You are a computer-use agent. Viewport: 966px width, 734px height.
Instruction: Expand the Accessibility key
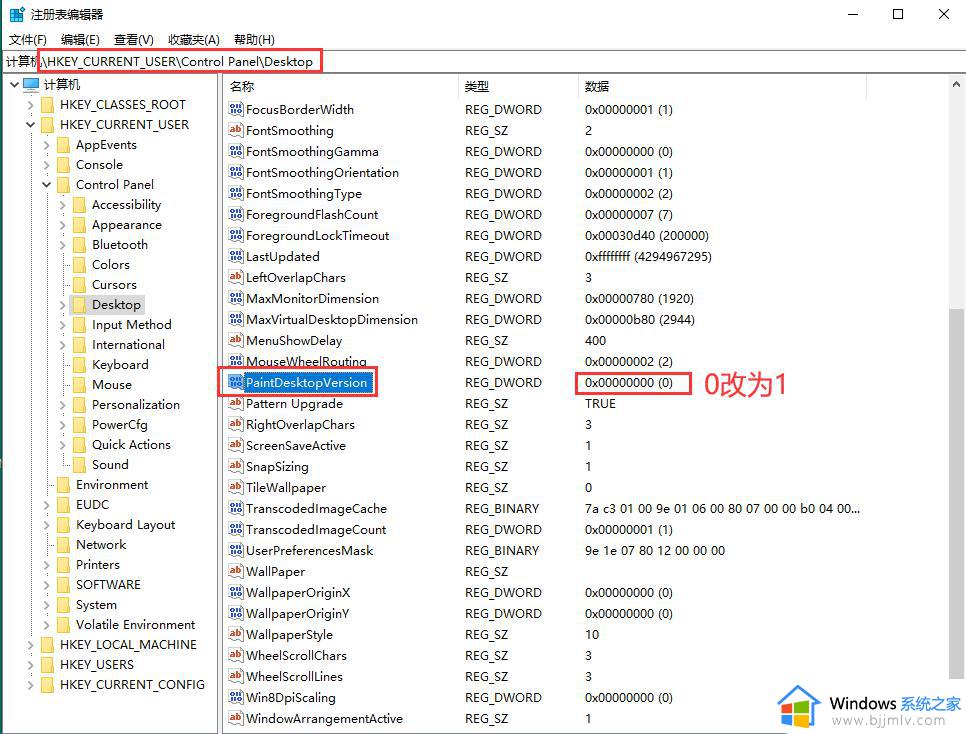click(x=62, y=205)
